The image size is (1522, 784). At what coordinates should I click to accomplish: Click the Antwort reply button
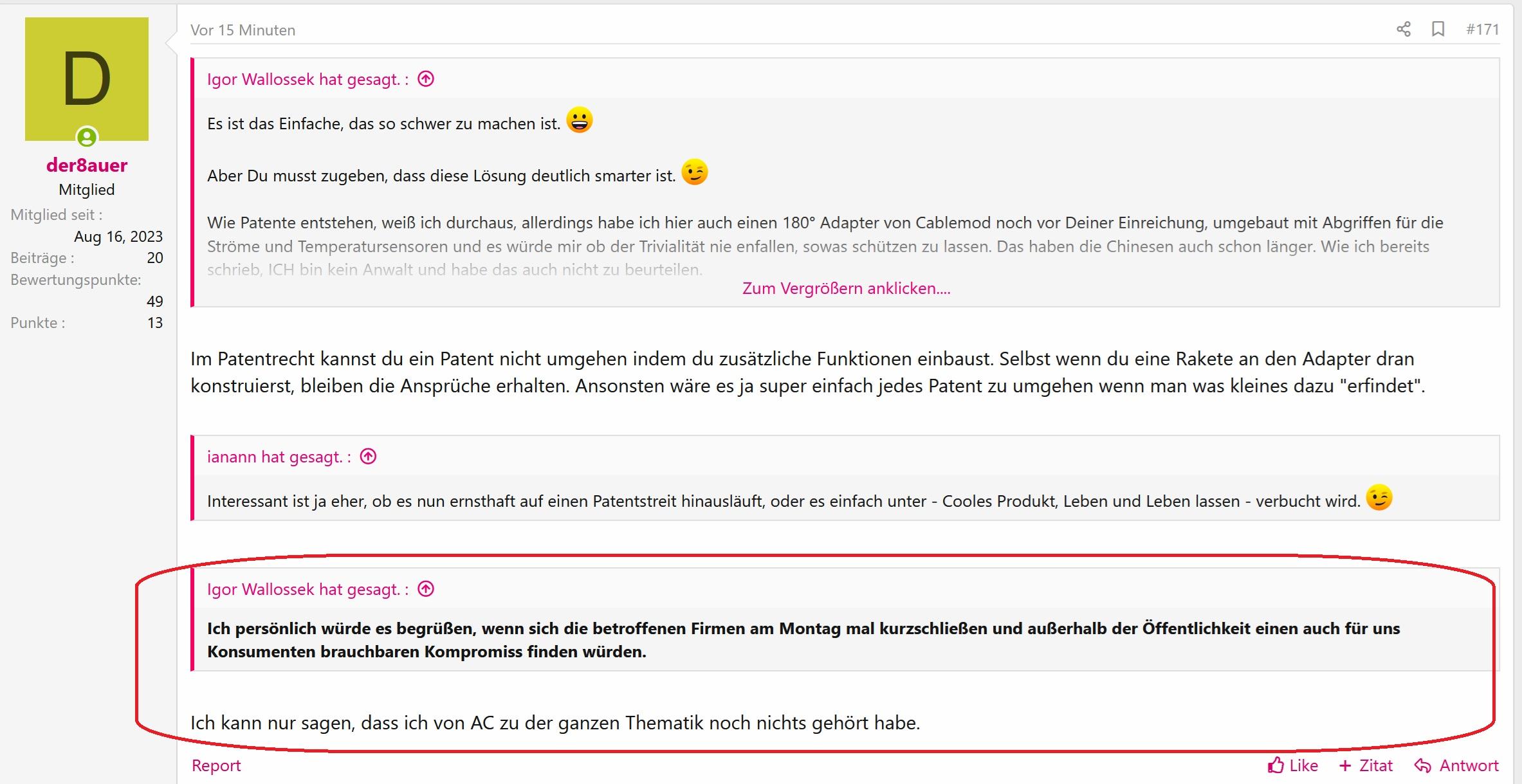coord(1457,765)
